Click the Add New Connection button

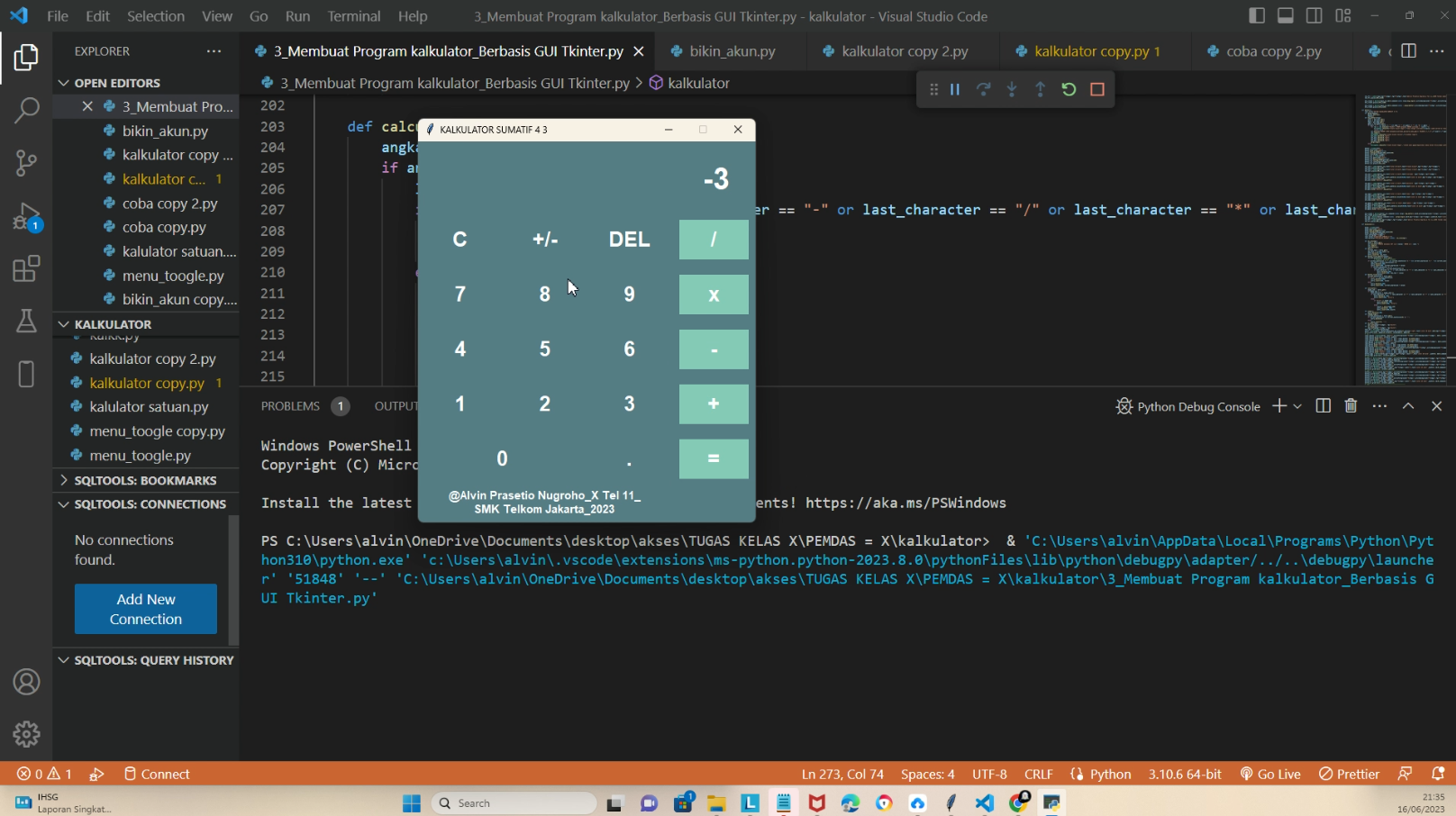146,609
